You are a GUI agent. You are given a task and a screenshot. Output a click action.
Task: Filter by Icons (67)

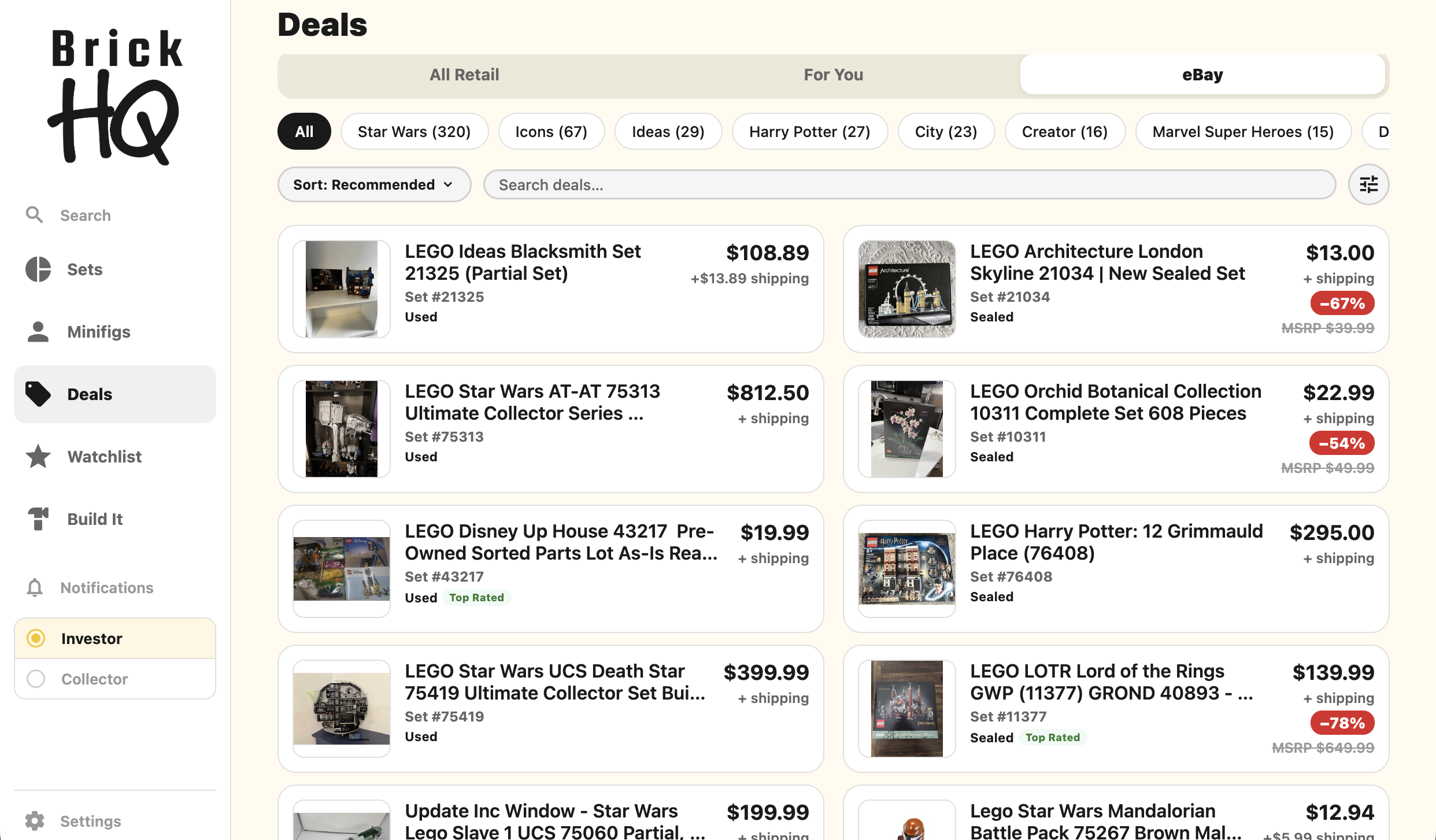click(x=551, y=132)
